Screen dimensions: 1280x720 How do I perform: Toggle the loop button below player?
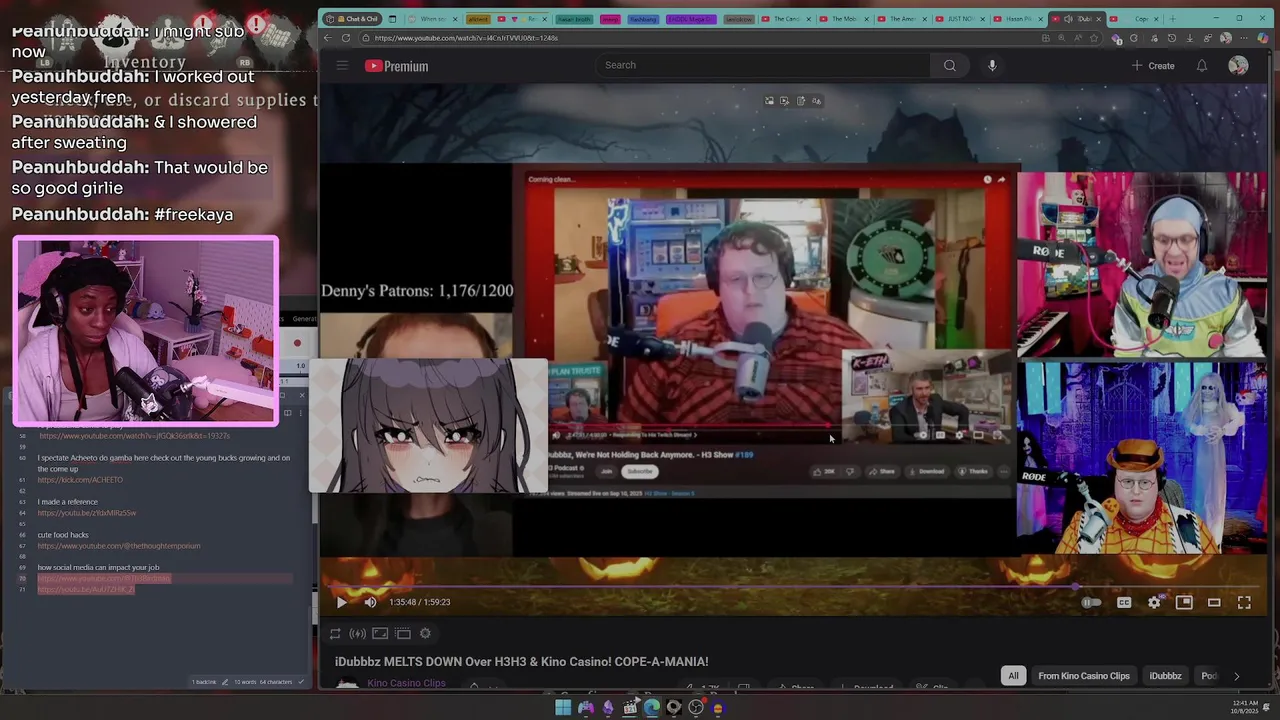tap(335, 633)
